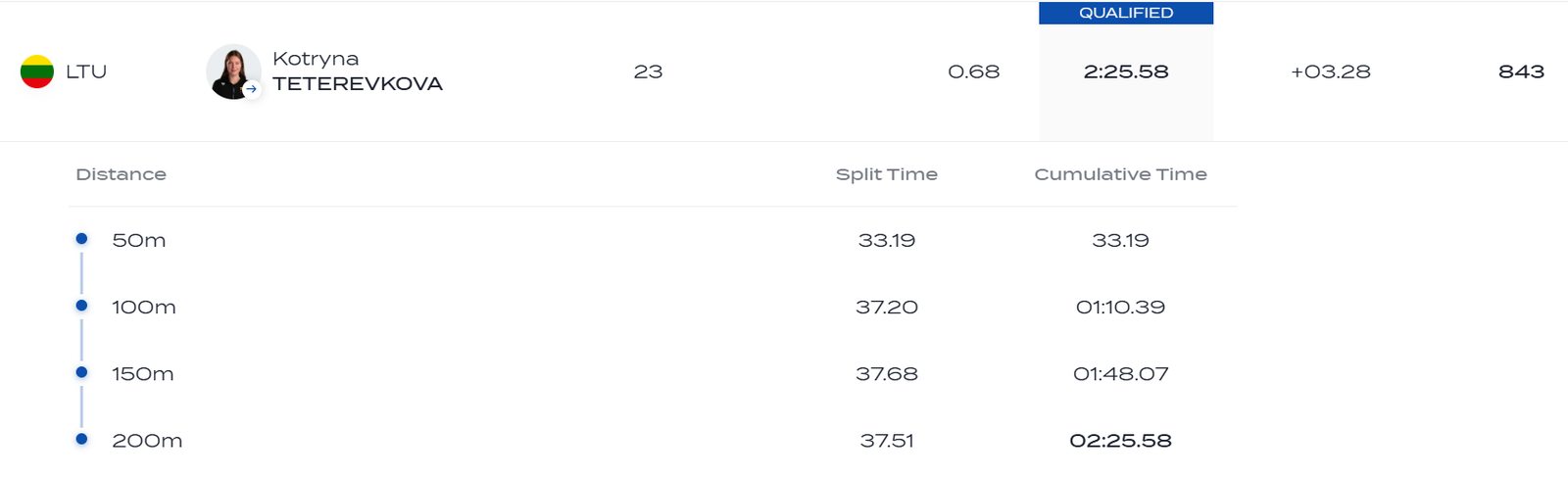Click the LTU country code
The image size is (1568, 477).
pyautogui.click(x=86, y=72)
